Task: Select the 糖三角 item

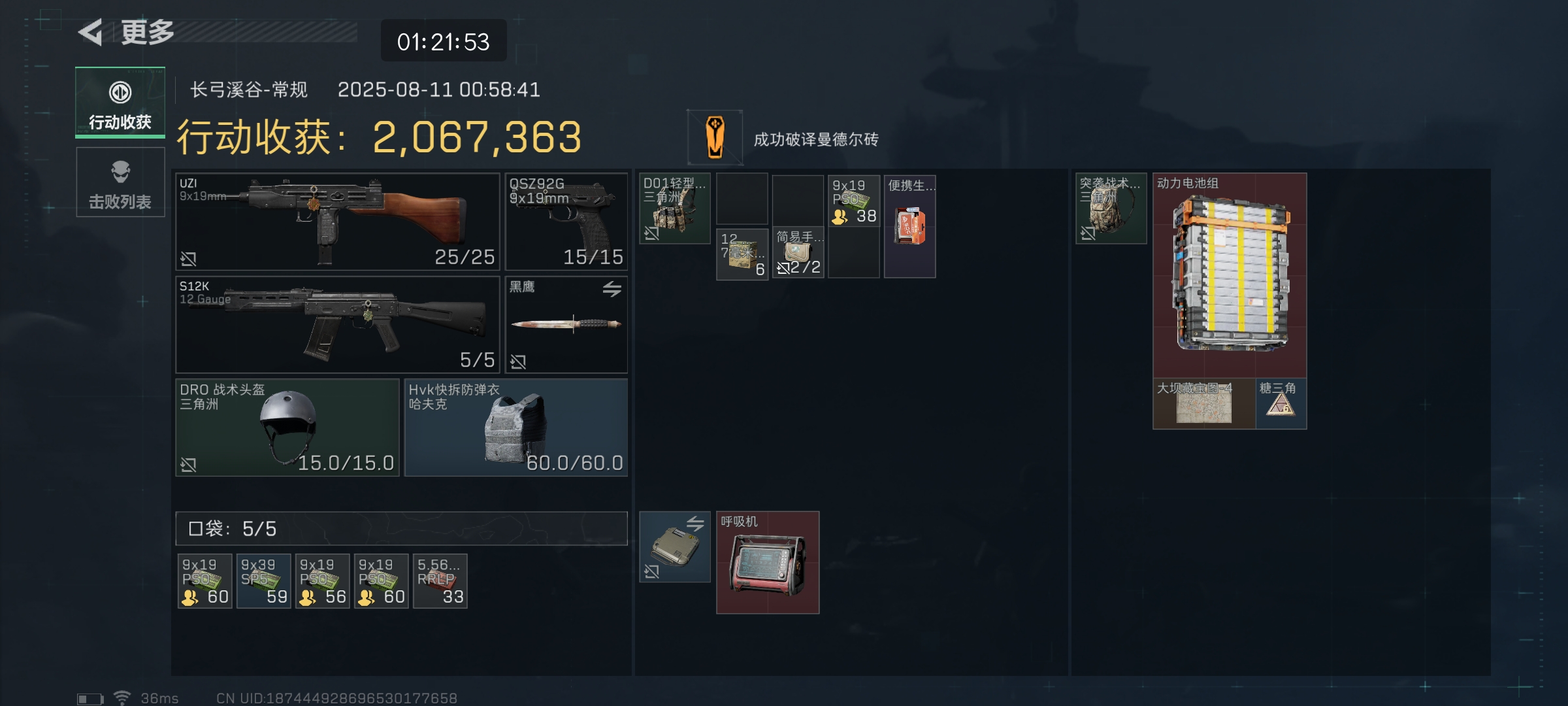Action: [1281, 404]
